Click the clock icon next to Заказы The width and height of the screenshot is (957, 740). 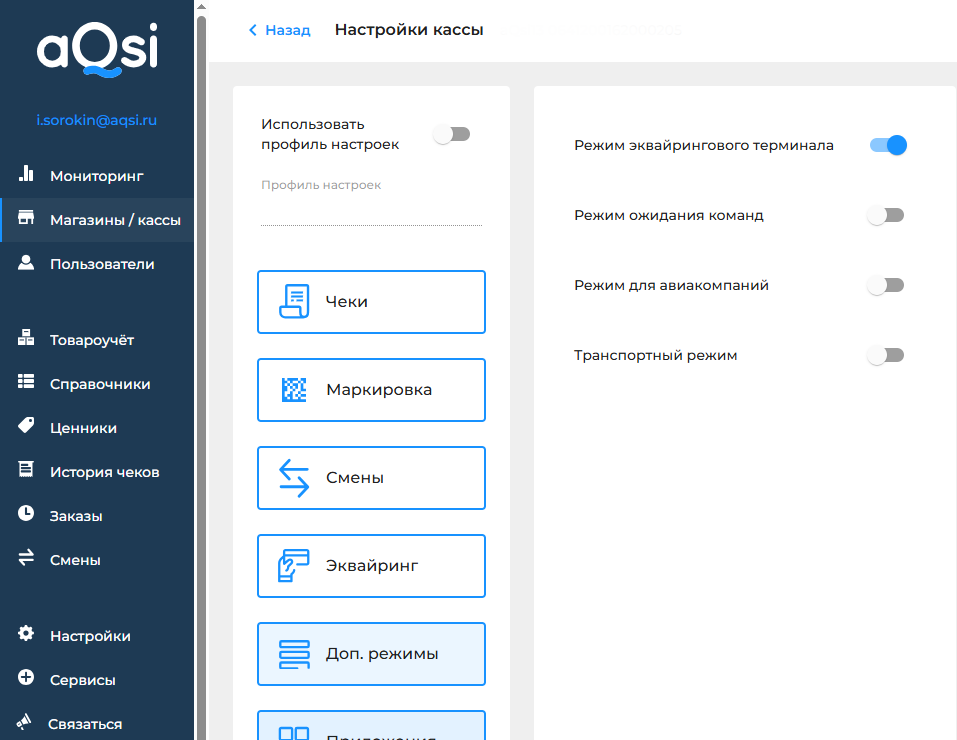click(27, 515)
